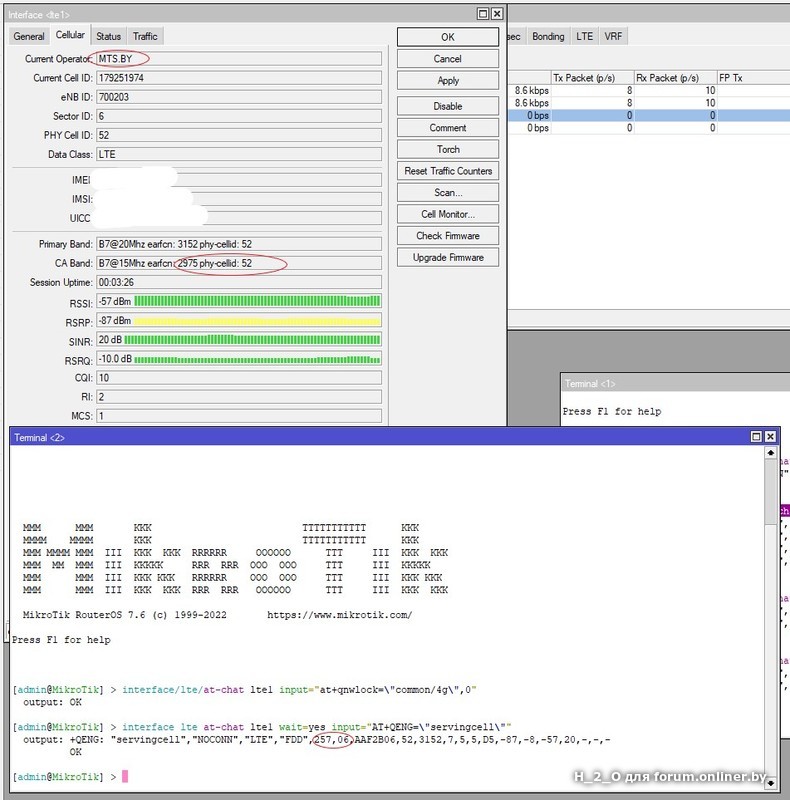Image resolution: width=790 pixels, height=800 pixels.
Task: Disable the lte1 interface
Action: point(448,106)
